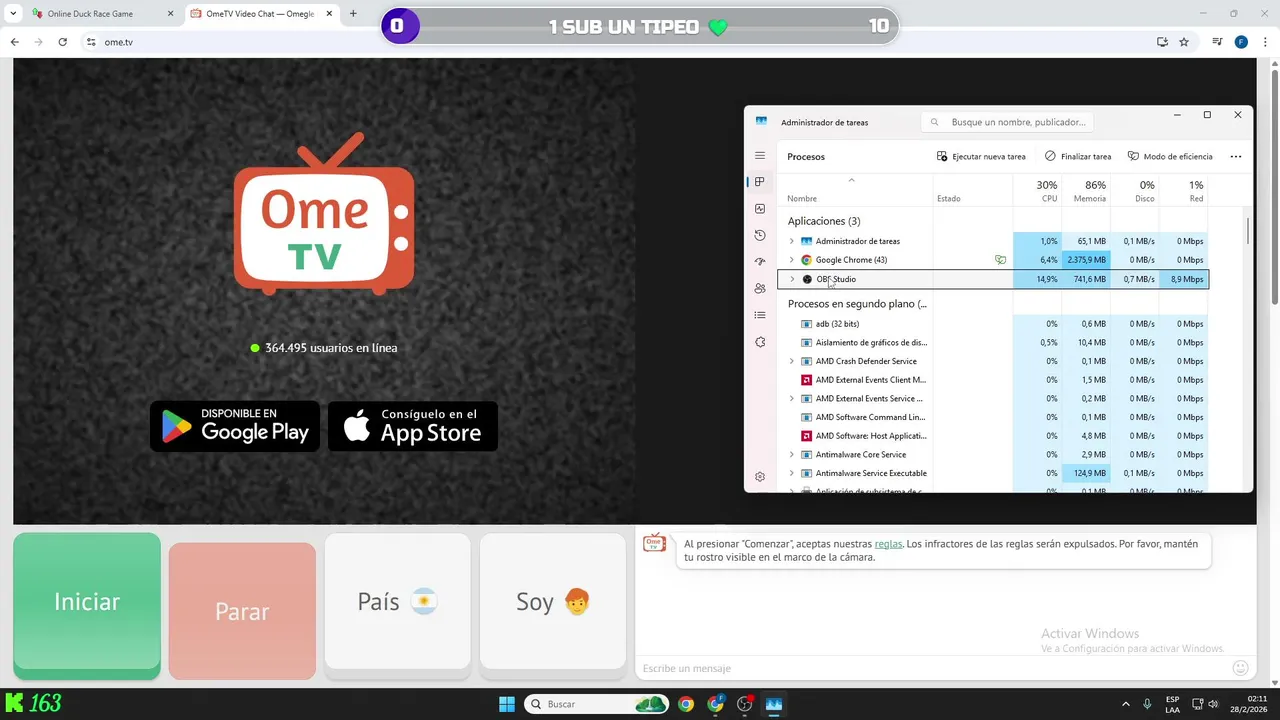Image resolution: width=1280 pixels, height=720 pixels.
Task: Click Ejecutar nueva tarea in Task Manager
Action: (x=981, y=157)
